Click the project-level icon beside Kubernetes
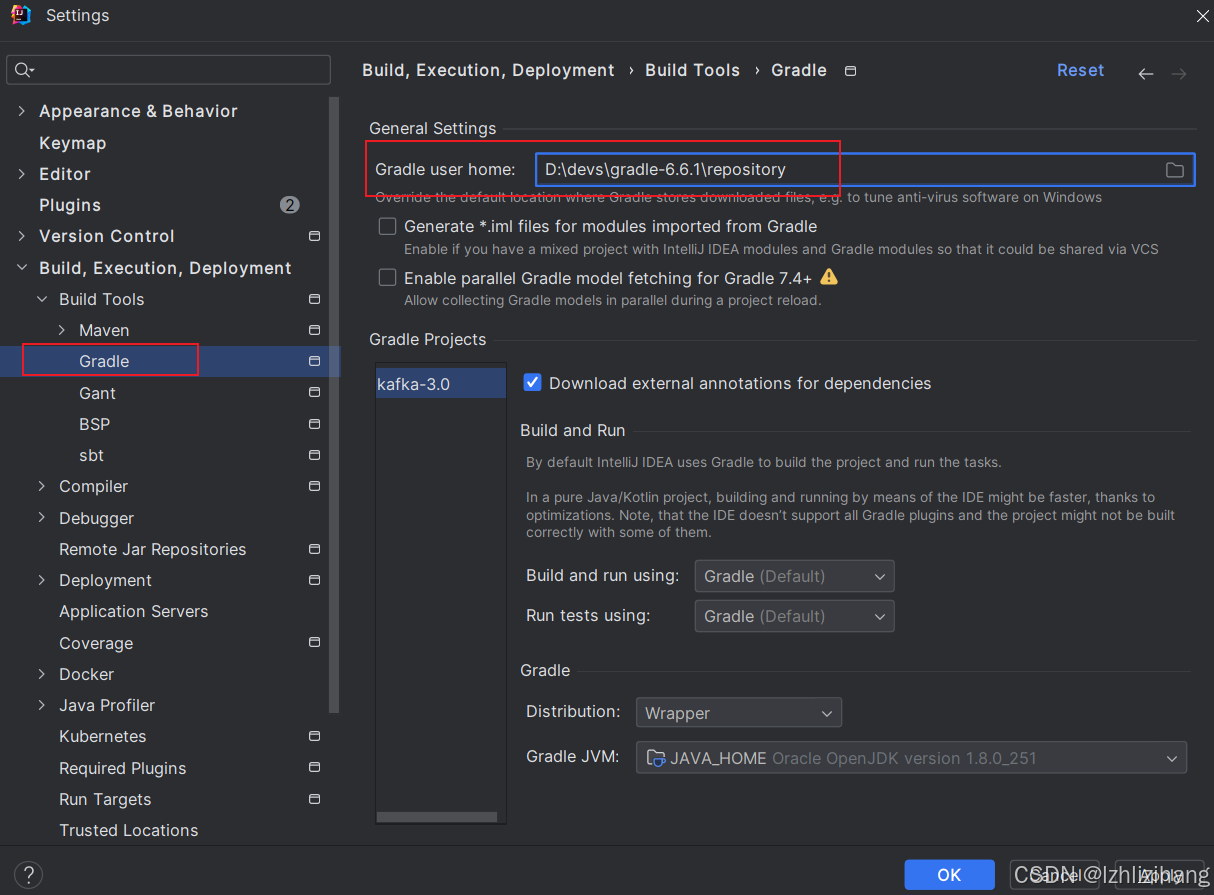The width and height of the screenshot is (1214, 895). click(314, 736)
